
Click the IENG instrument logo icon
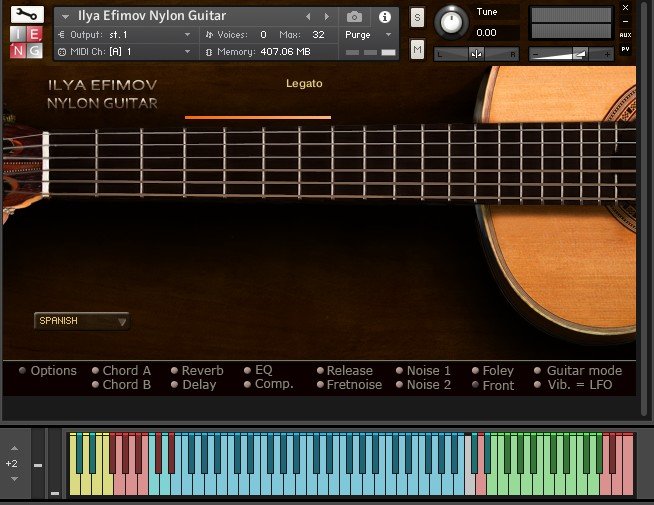click(x=26, y=42)
